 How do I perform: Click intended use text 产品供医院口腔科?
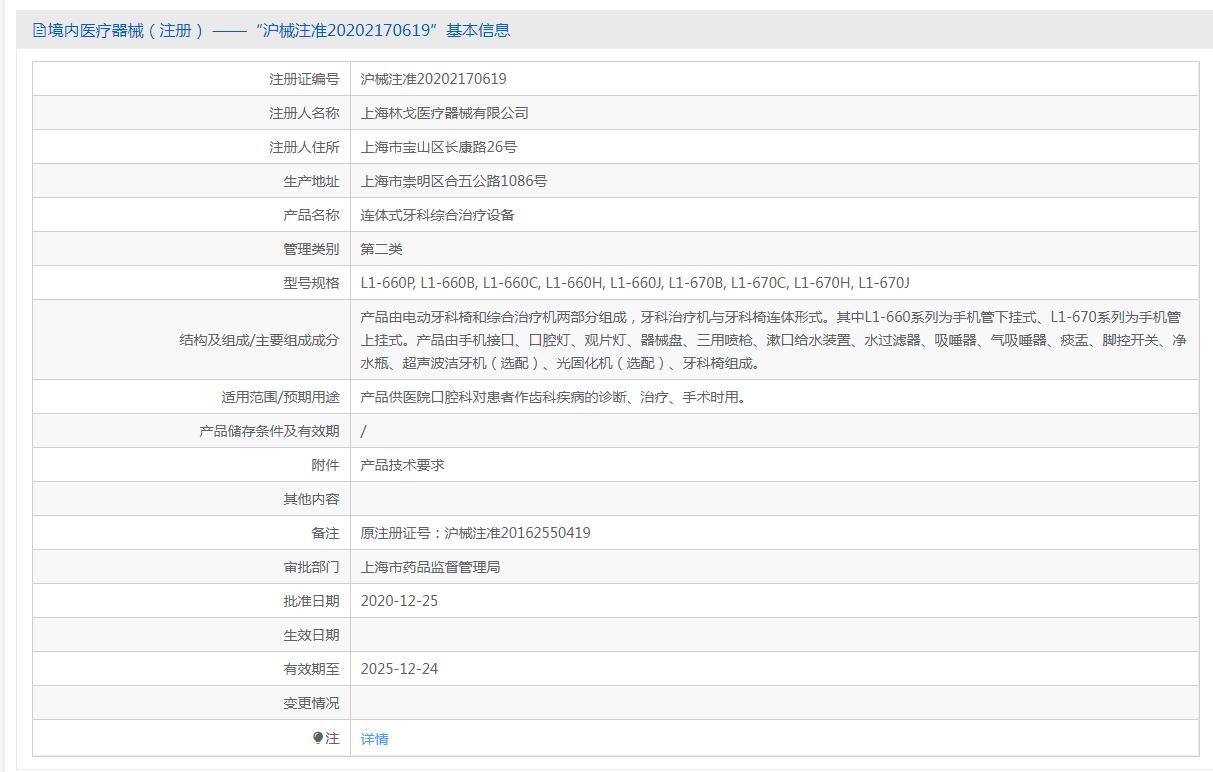[x=553, y=397]
